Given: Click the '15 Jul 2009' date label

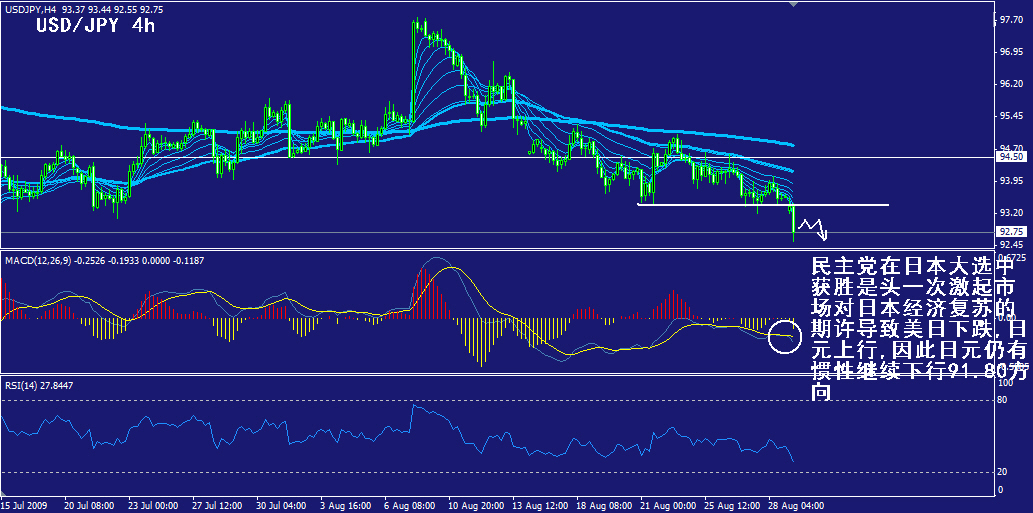Looking at the screenshot, I should [x=24, y=506].
